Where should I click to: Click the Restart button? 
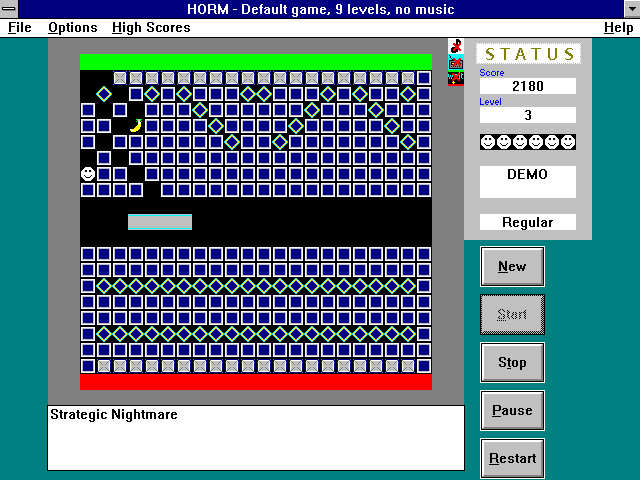pos(512,458)
